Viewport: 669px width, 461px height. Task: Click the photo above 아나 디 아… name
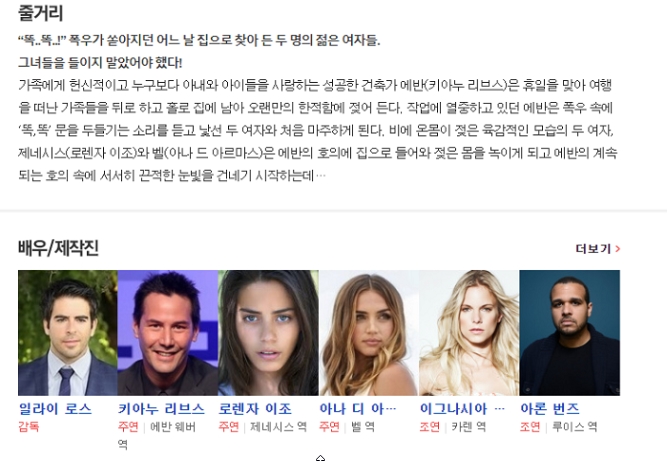(x=369, y=333)
